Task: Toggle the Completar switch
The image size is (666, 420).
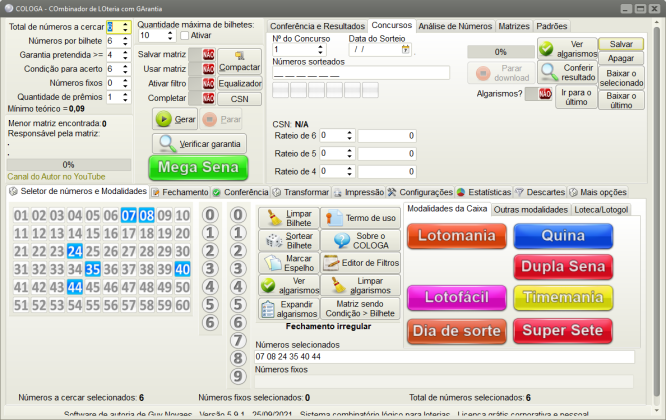Action: (x=202, y=98)
